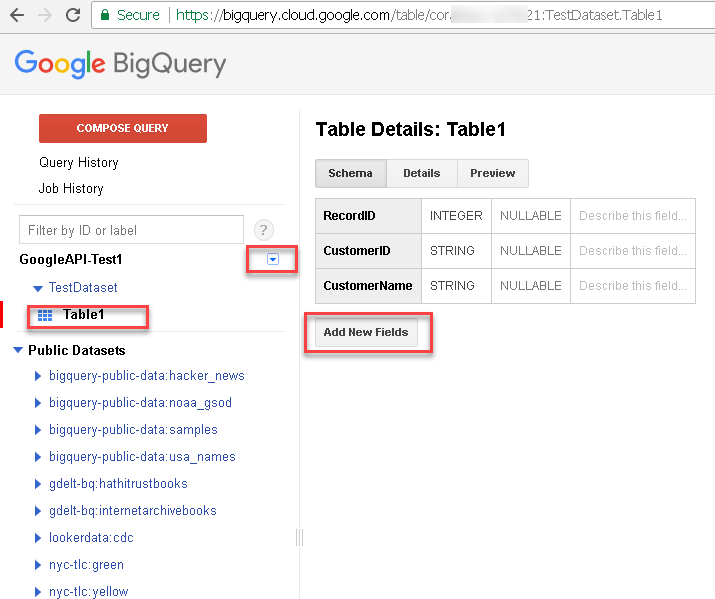715x599 pixels.
Task: Click the CustomerName field name cell
Action: tap(368, 286)
